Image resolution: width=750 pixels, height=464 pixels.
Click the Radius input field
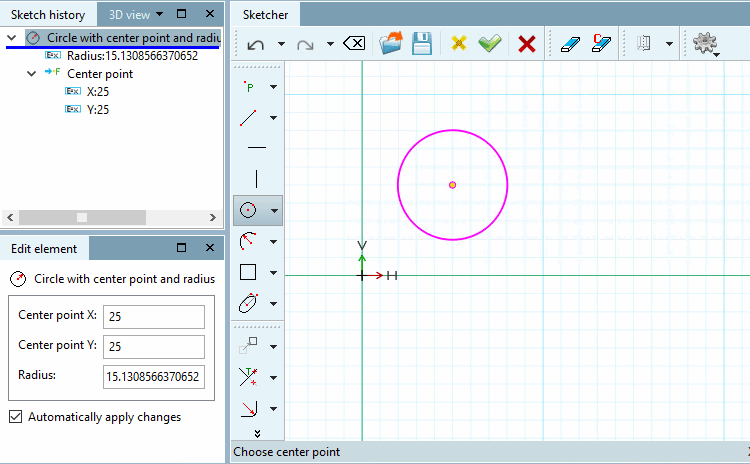pos(154,377)
